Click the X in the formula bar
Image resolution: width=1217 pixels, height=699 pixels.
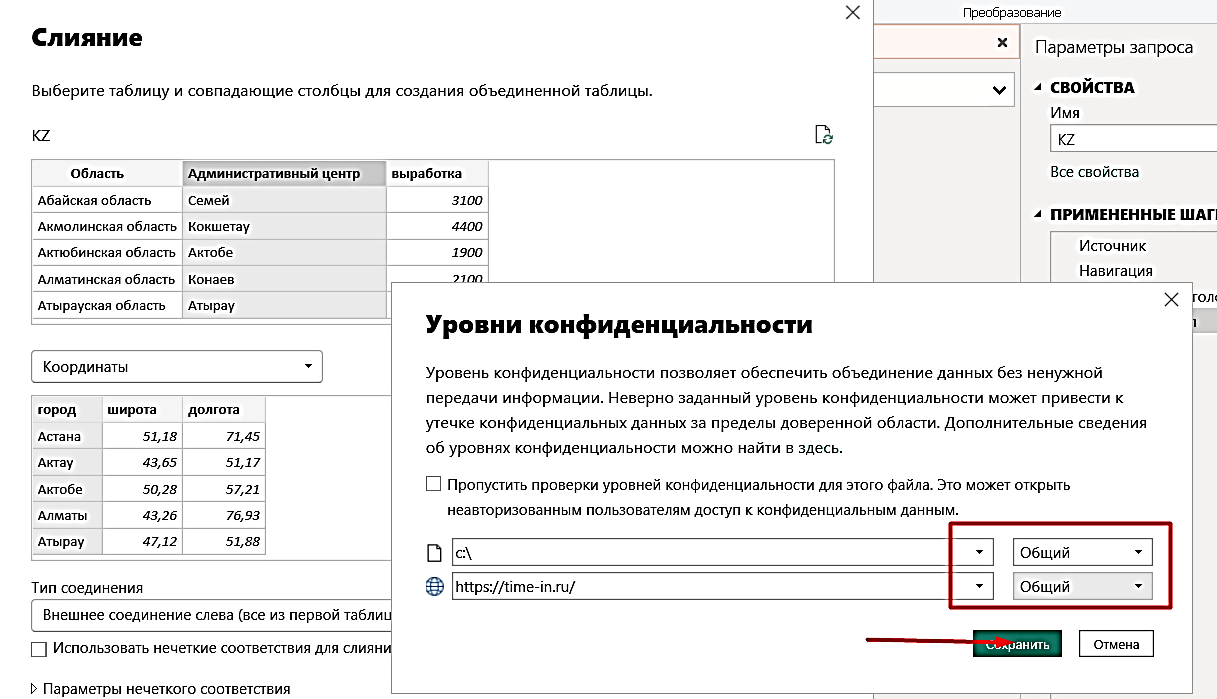[x=1002, y=43]
